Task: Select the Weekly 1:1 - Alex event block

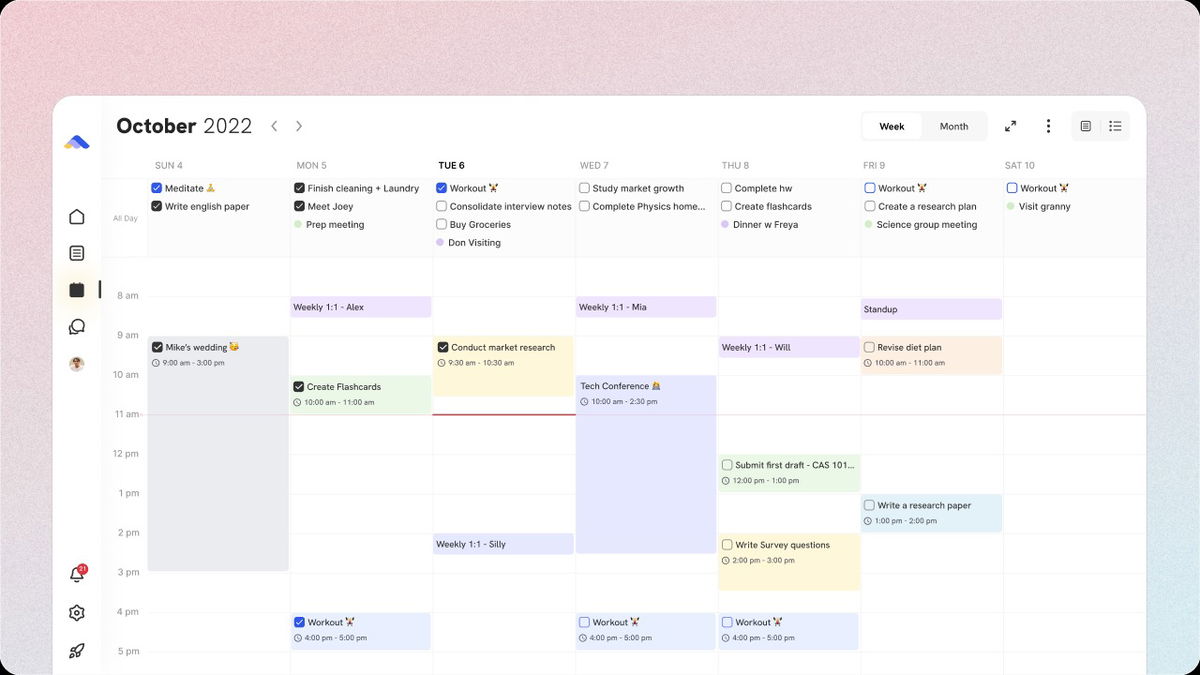Action: click(360, 306)
